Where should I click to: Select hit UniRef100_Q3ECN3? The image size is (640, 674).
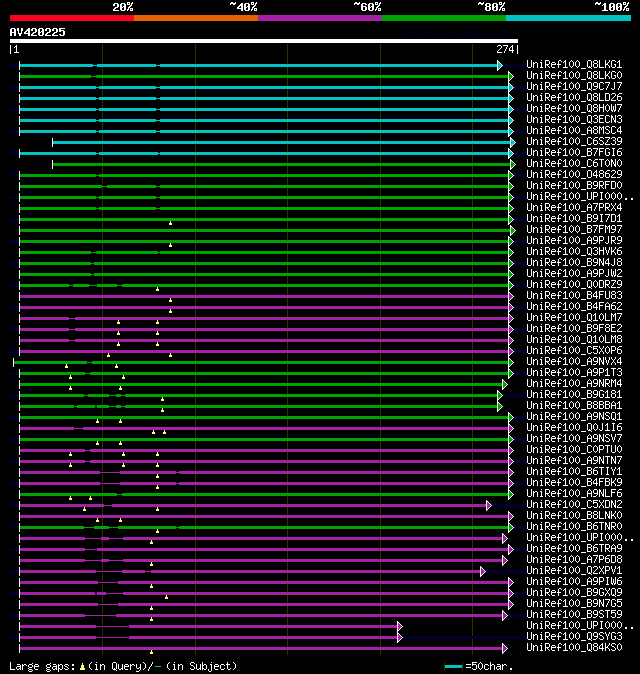(574, 119)
